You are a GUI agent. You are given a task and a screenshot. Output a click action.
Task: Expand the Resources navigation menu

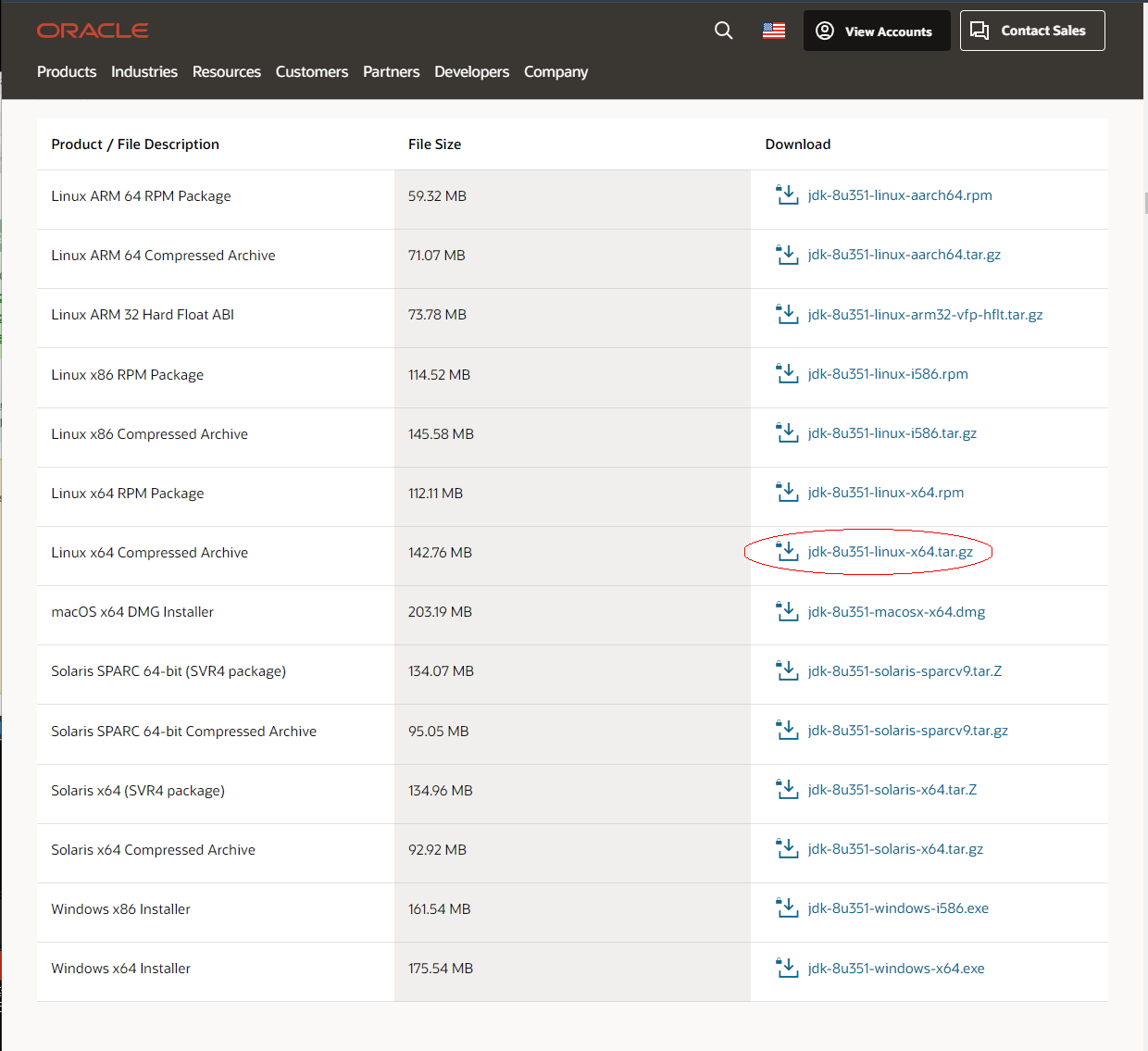pyautogui.click(x=227, y=72)
